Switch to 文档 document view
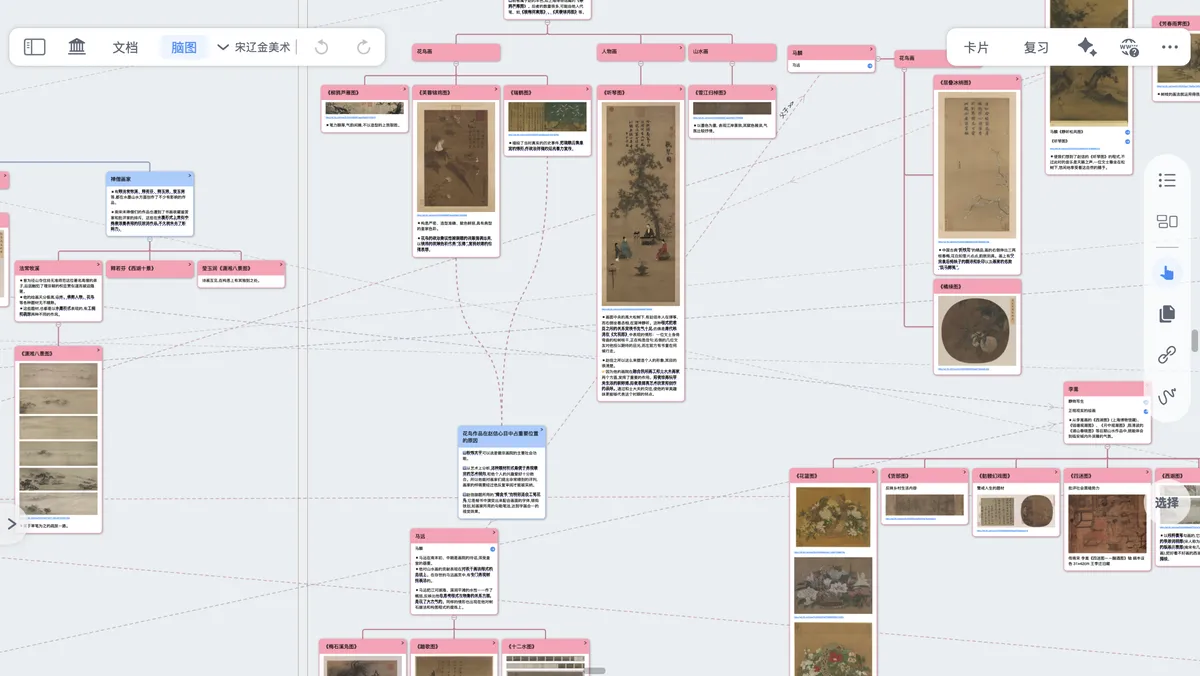This screenshot has width=1200, height=676. tap(125, 47)
